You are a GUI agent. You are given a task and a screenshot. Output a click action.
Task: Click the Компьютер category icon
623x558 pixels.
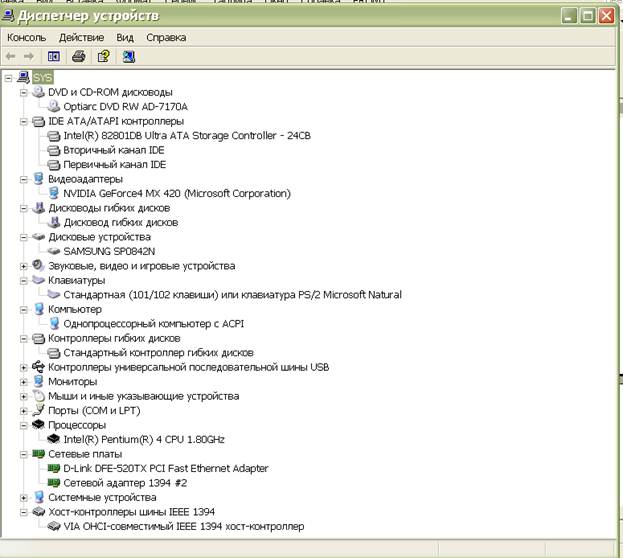pos(39,309)
